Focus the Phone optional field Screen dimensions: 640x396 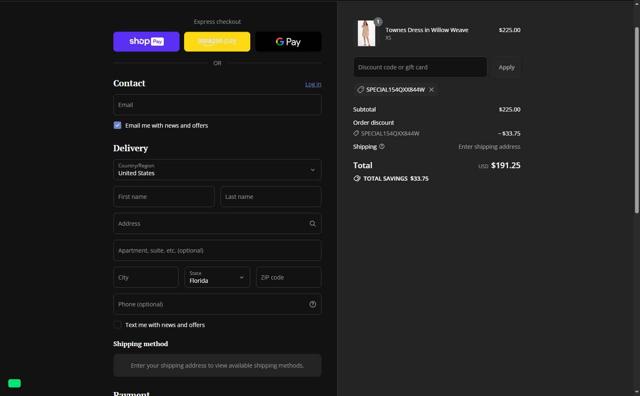pos(217,305)
